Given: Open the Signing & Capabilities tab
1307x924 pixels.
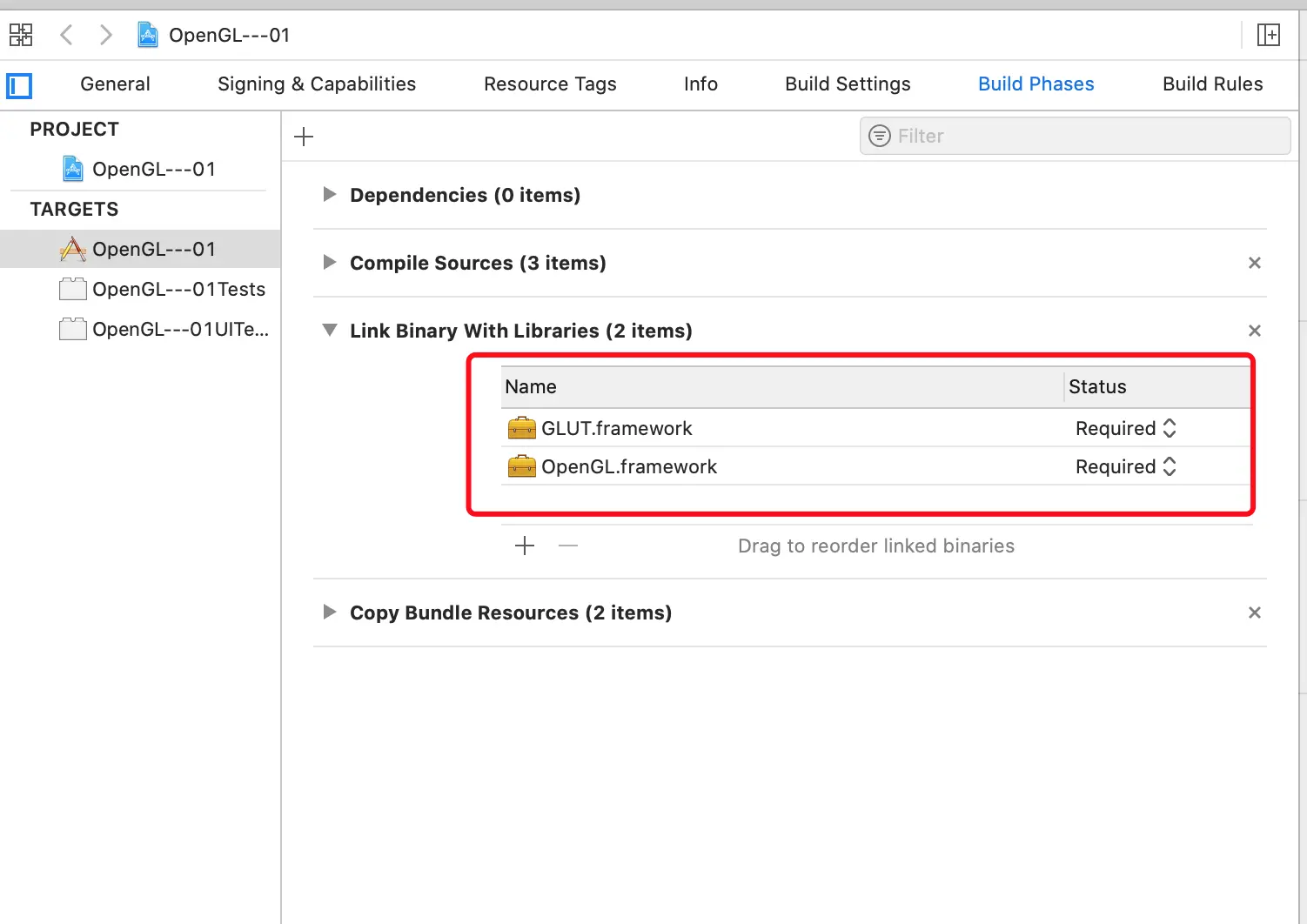Looking at the screenshot, I should [x=317, y=84].
